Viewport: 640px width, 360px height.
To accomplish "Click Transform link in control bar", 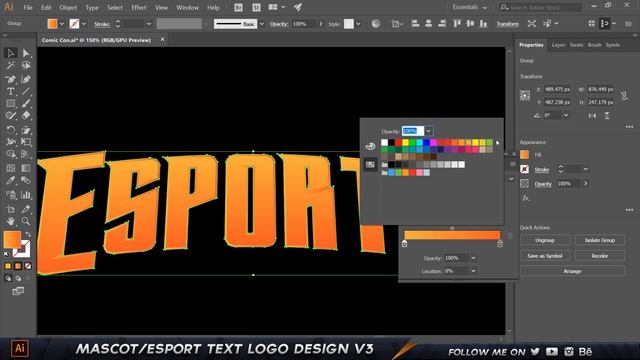I will pyautogui.click(x=507, y=24).
